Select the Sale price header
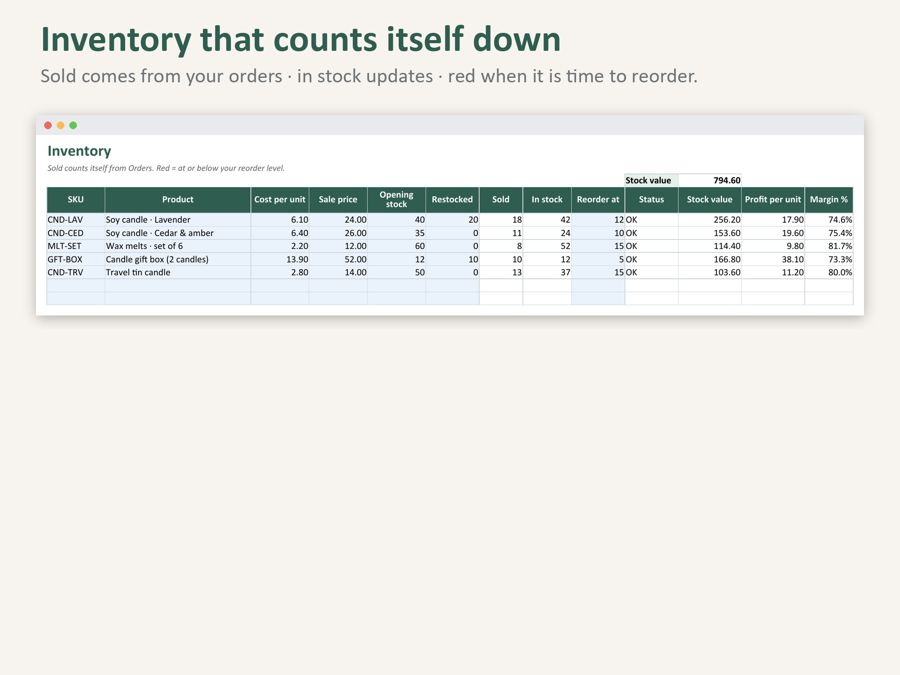The height and width of the screenshot is (675, 900). pyautogui.click(x=338, y=200)
